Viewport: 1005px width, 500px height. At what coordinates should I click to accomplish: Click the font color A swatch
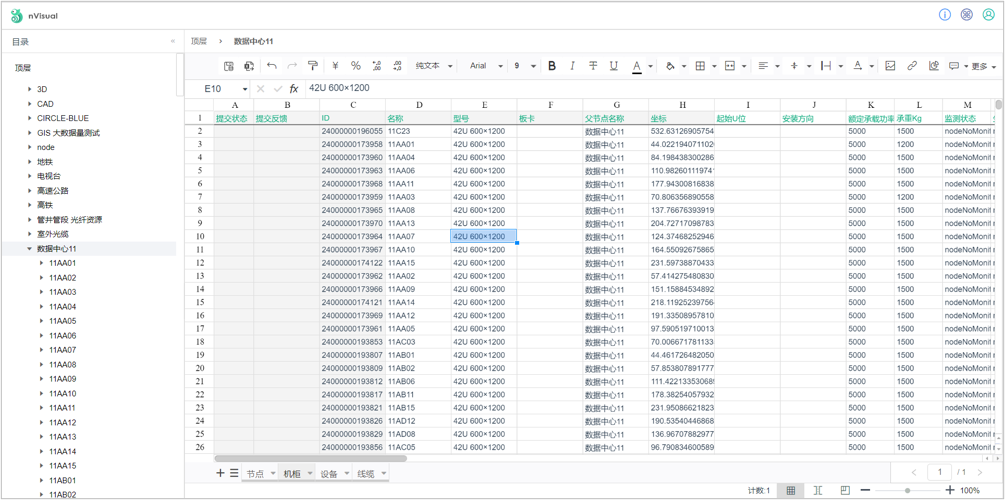[636, 65]
